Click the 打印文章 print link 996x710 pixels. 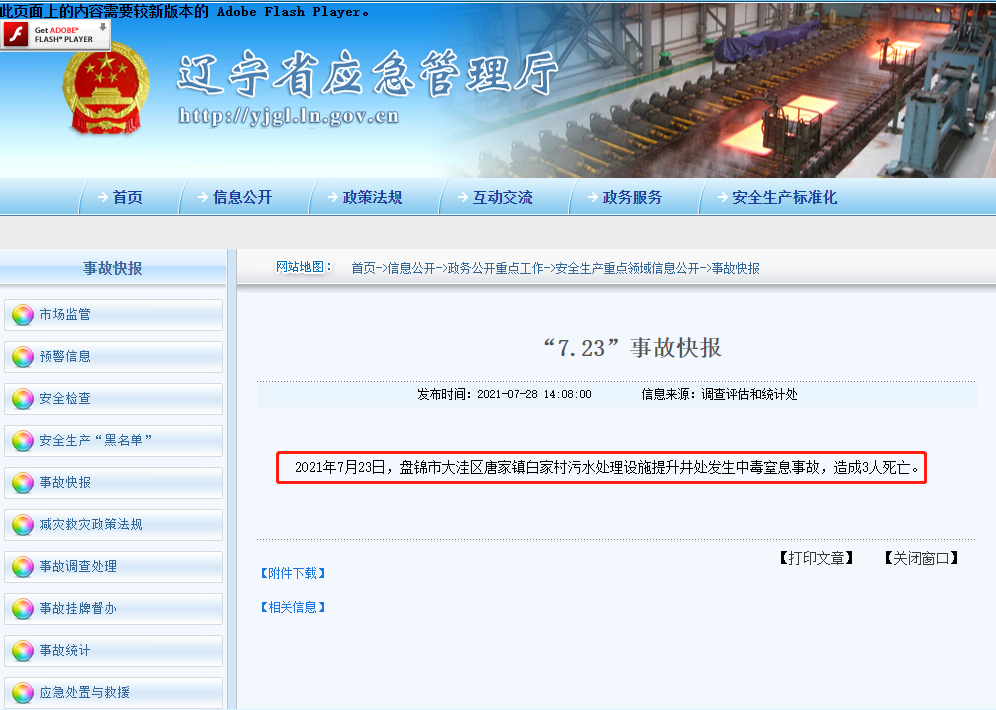click(x=816, y=558)
